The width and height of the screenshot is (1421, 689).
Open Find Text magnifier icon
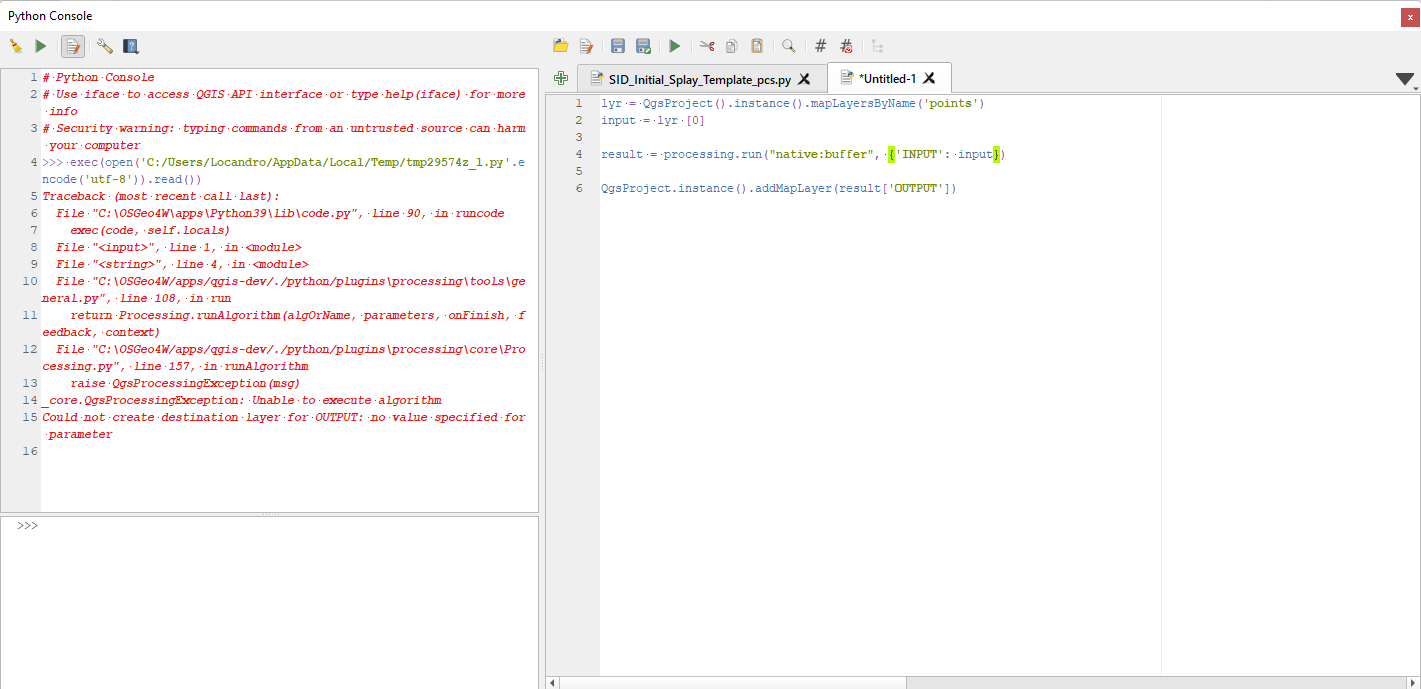(x=789, y=46)
